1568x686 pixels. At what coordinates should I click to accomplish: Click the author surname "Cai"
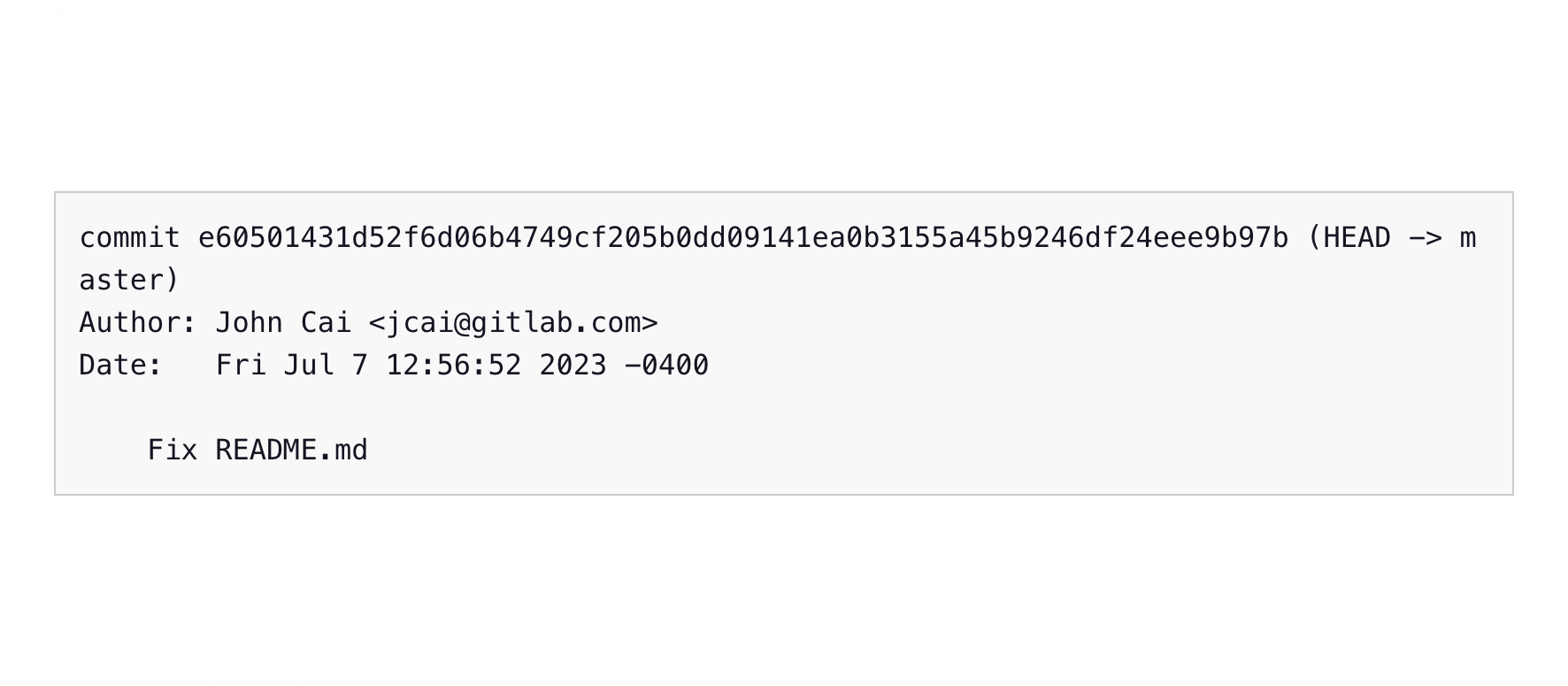pos(326,323)
